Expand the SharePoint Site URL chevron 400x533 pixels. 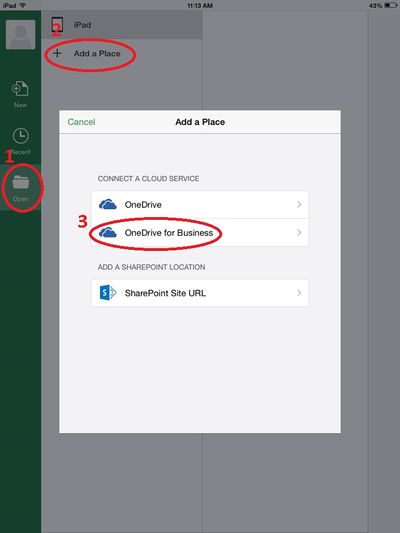tap(299, 293)
